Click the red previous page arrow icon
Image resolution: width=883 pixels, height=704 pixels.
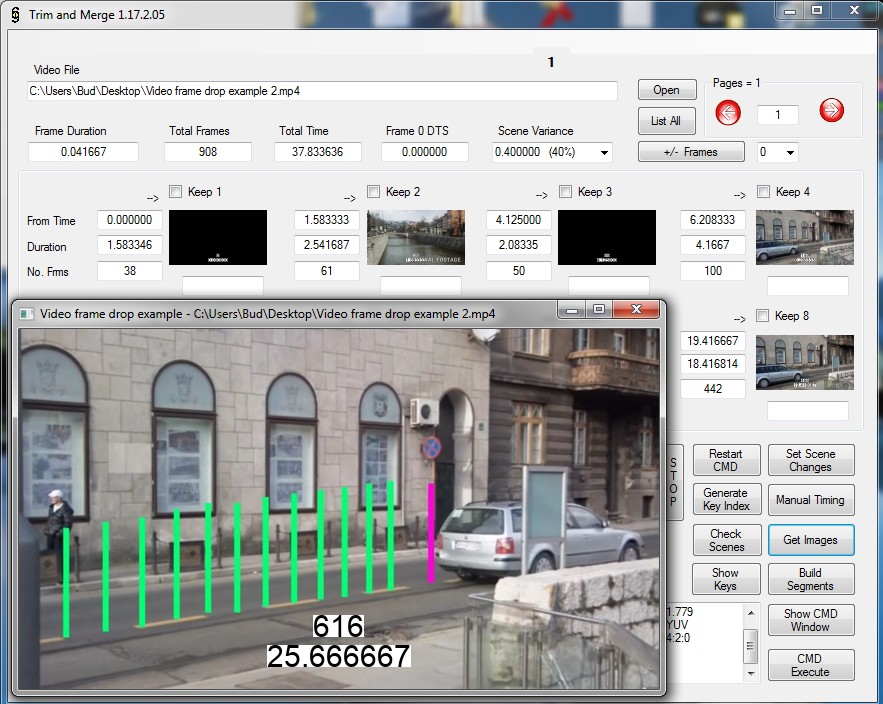pyautogui.click(x=728, y=113)
